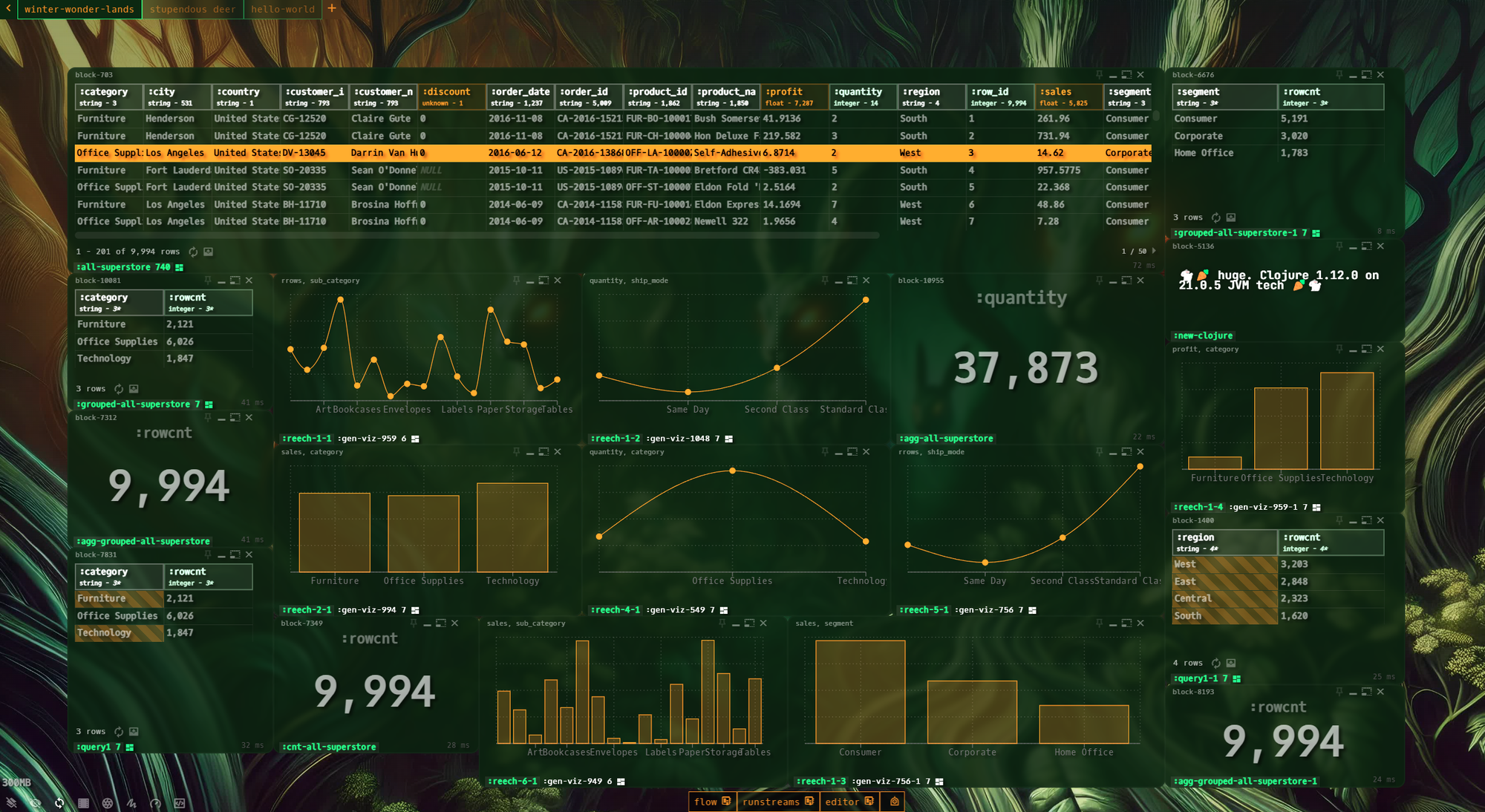
Task: Expand grid icon beside :query1-1 7
Action: 1236,678
